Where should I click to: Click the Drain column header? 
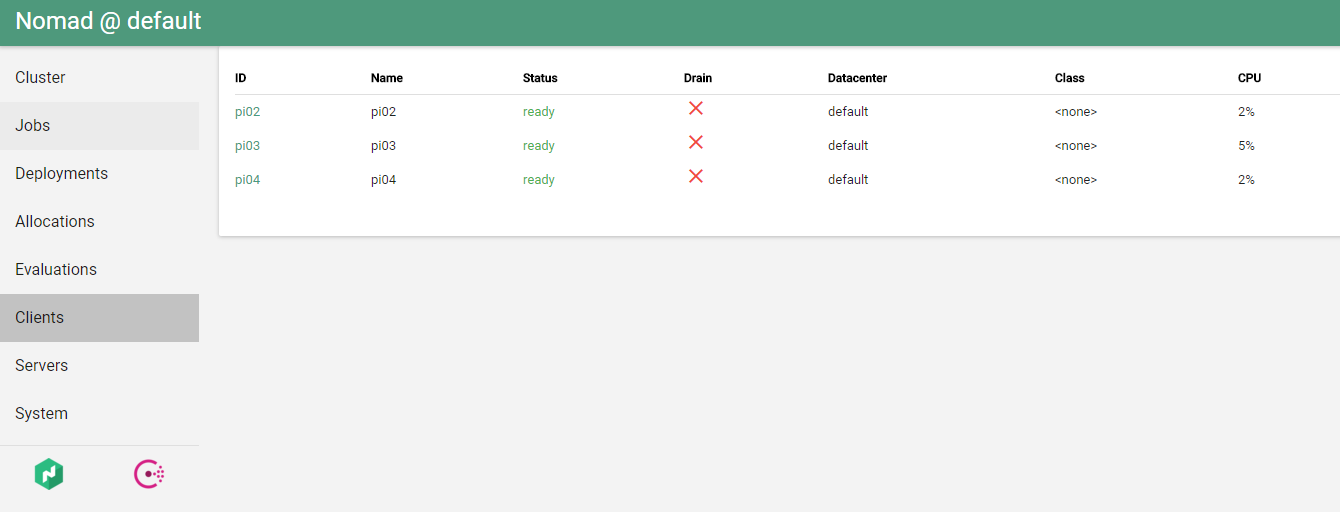click(698, 78)
